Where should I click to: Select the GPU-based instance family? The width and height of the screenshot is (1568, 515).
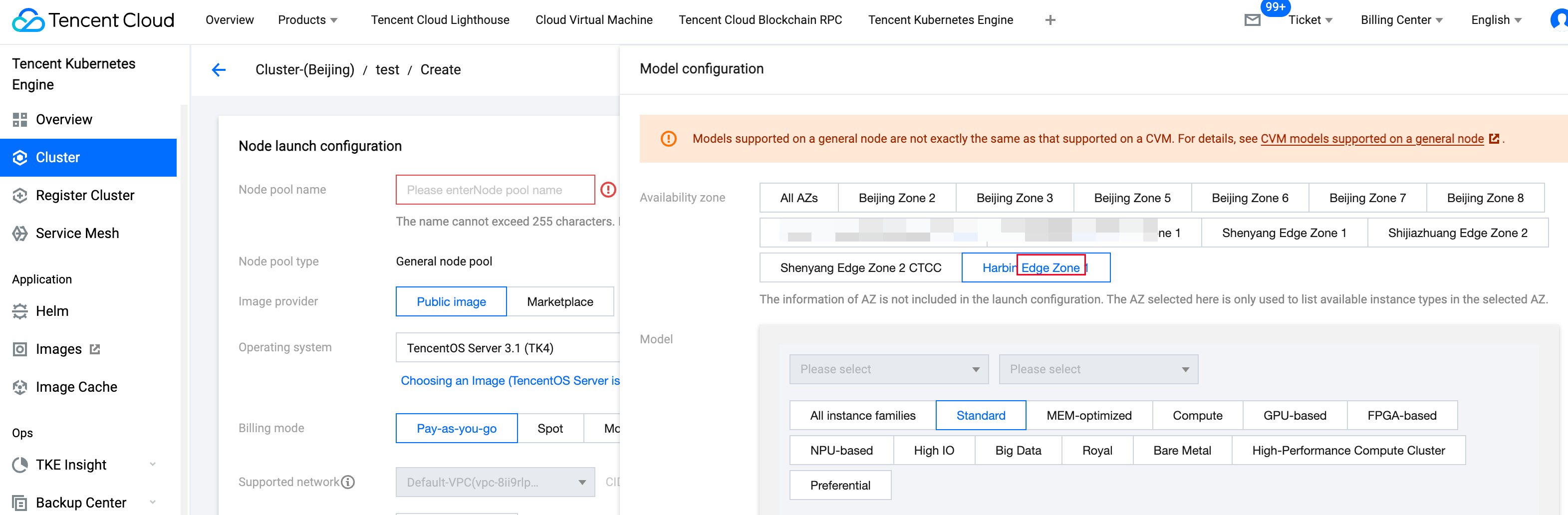point(1294,416)
